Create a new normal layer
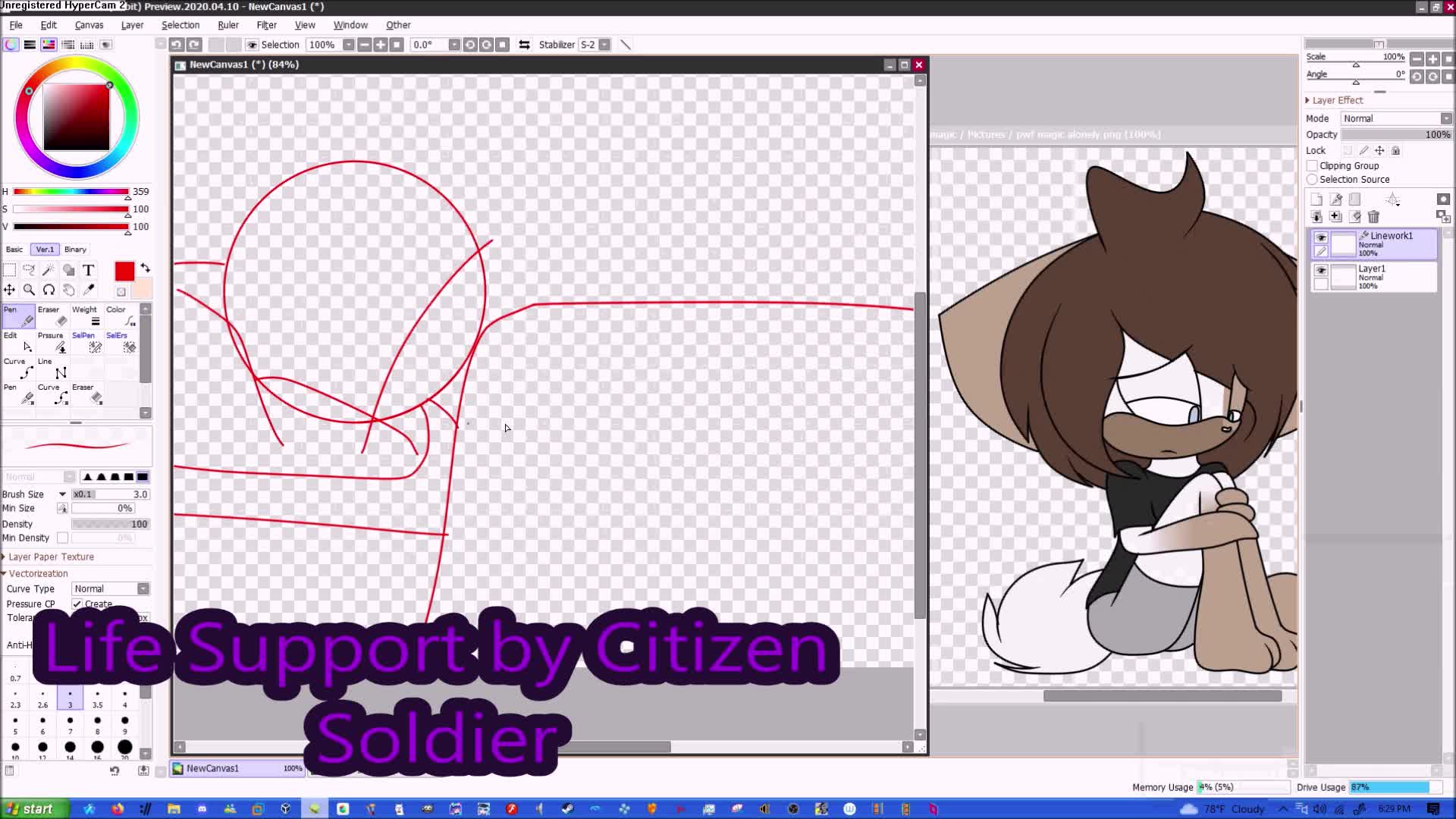Screen dimensions: 1456x819 (1316, 199)
